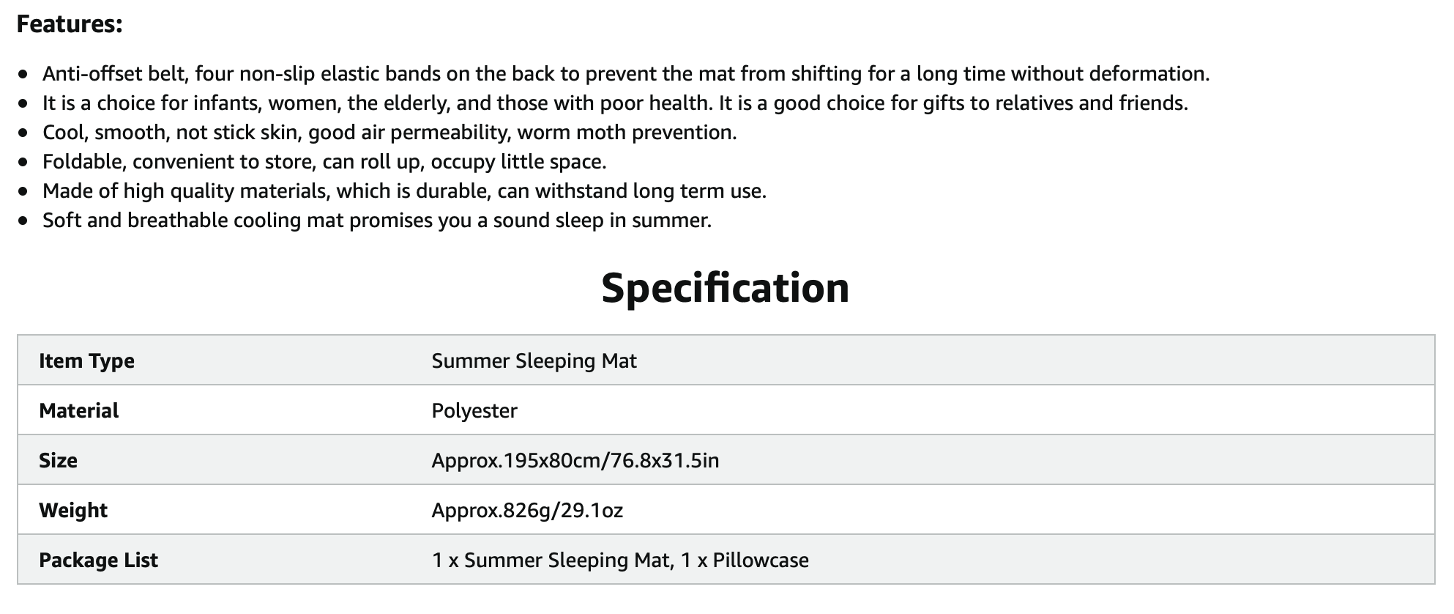Click the Soft and breathable cooling mat line

(x=377, y=220)
